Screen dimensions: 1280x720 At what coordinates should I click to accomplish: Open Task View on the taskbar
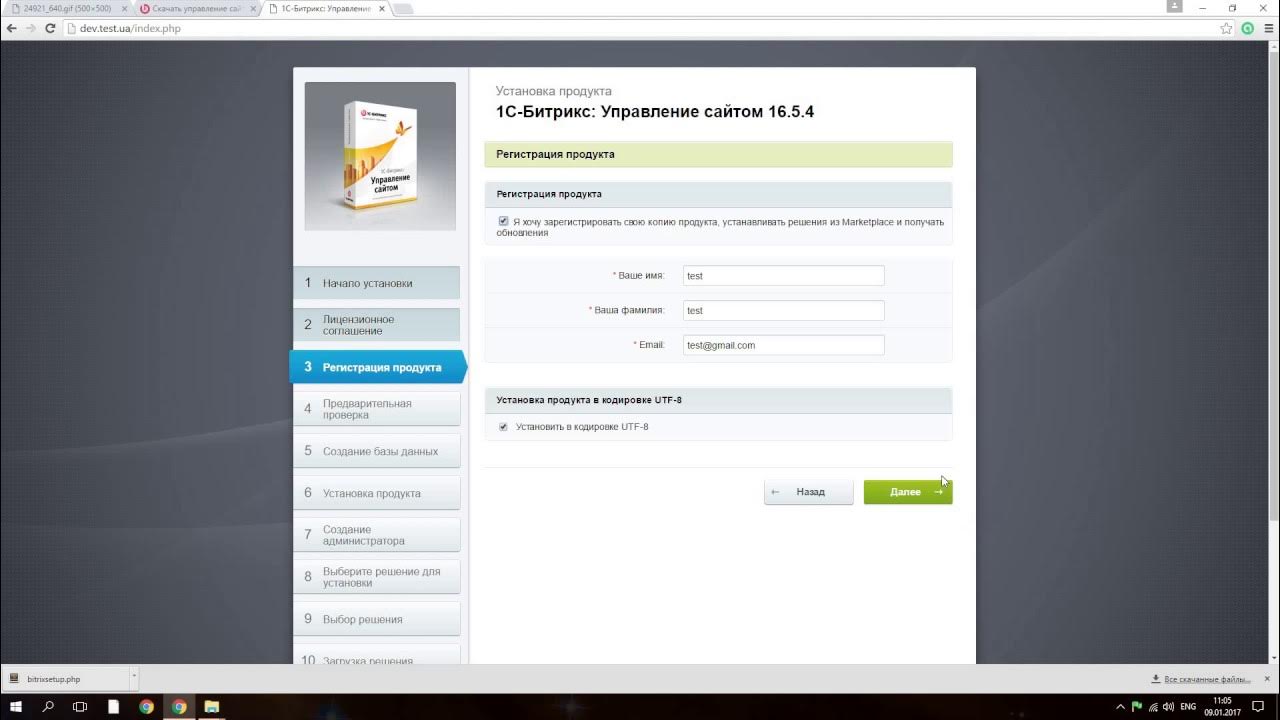point(80,706)
